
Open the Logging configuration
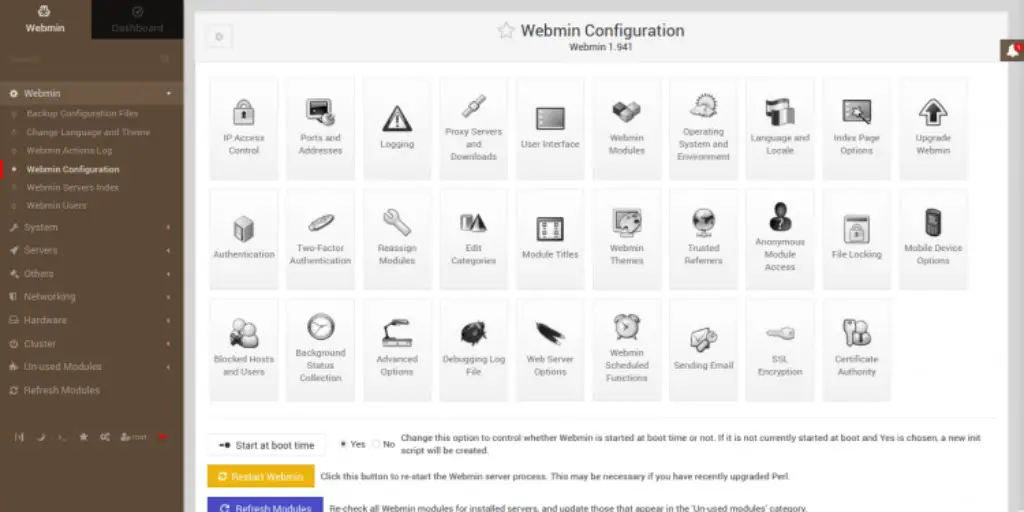[x=397, y=128]
